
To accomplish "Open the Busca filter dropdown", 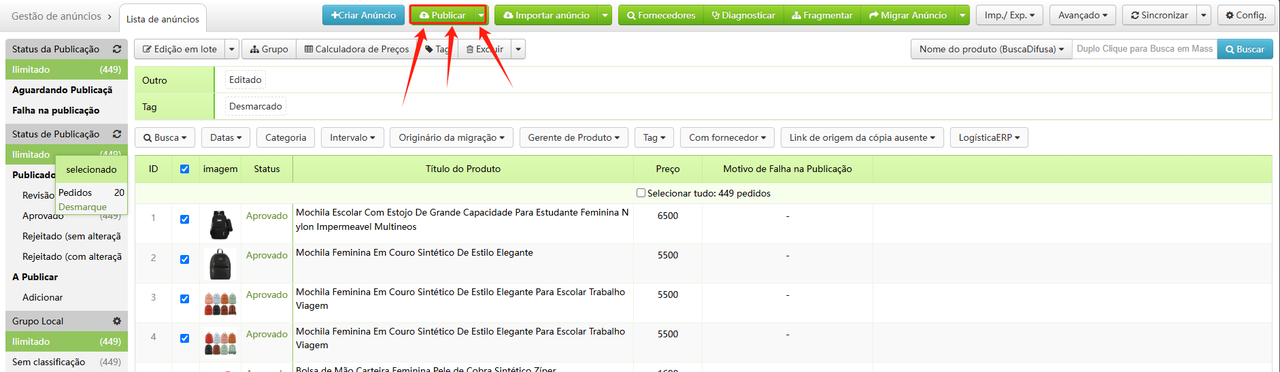I will point(164,137).
